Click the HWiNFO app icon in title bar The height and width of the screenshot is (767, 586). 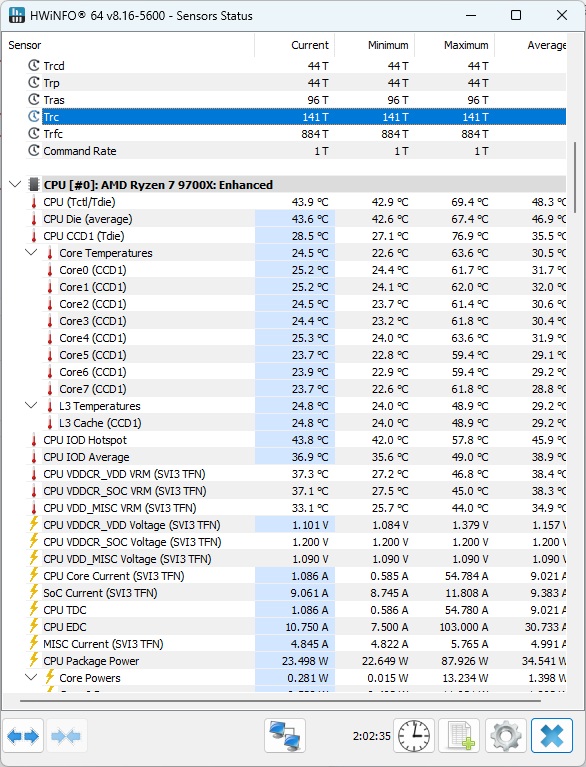(17, 15)
